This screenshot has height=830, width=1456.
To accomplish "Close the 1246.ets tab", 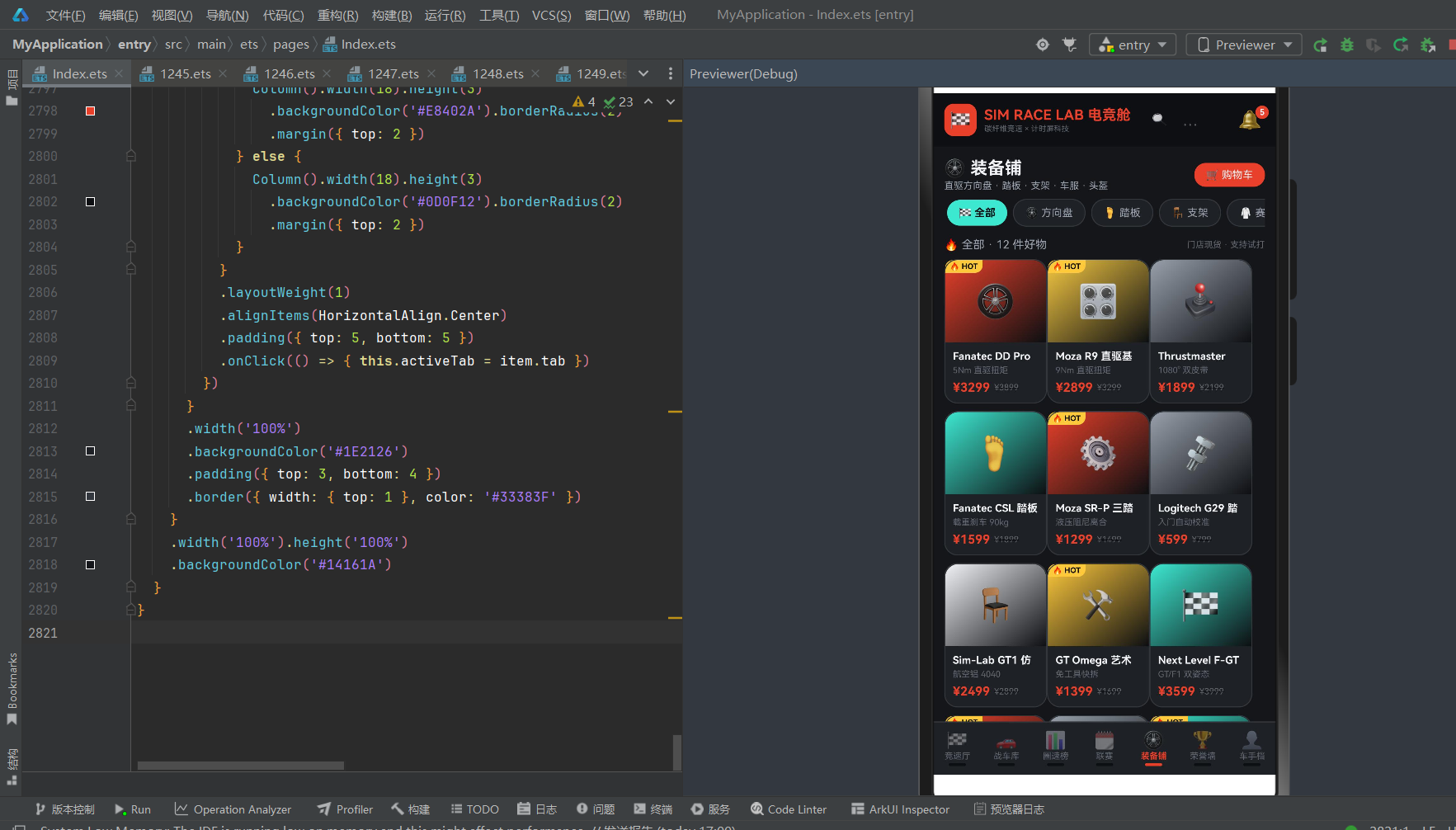I will coord(327,73).
